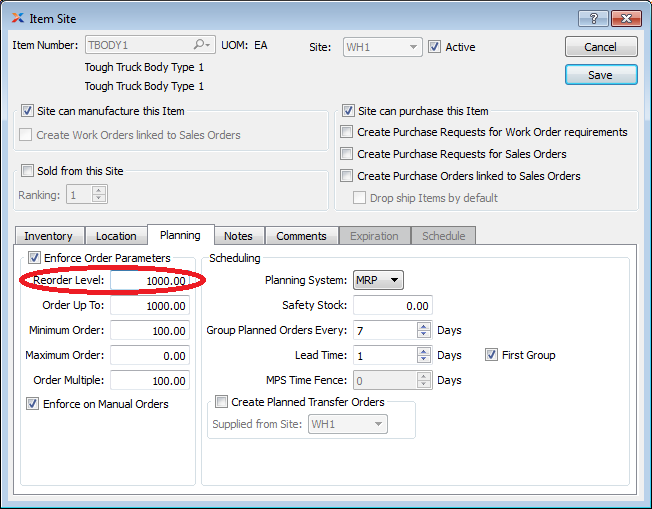The width and height of the screenshot is (652, 509).
Task: Decrease Lead Time days value
Action: point(424,360)
